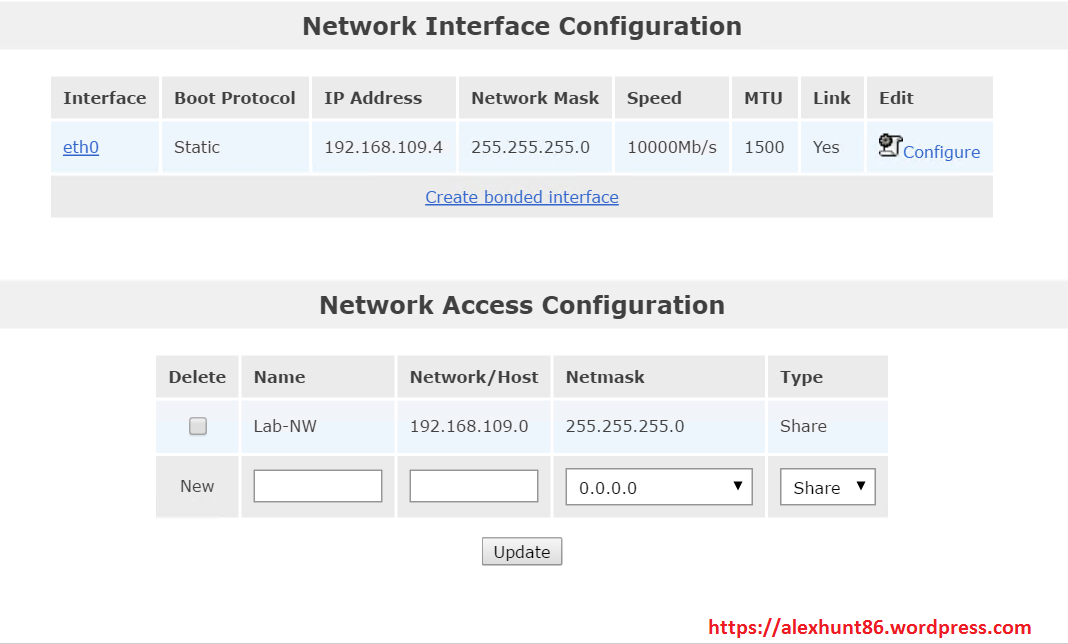
Task: Click the configure icon beside eth0
Action: click(x=890, y=146)
